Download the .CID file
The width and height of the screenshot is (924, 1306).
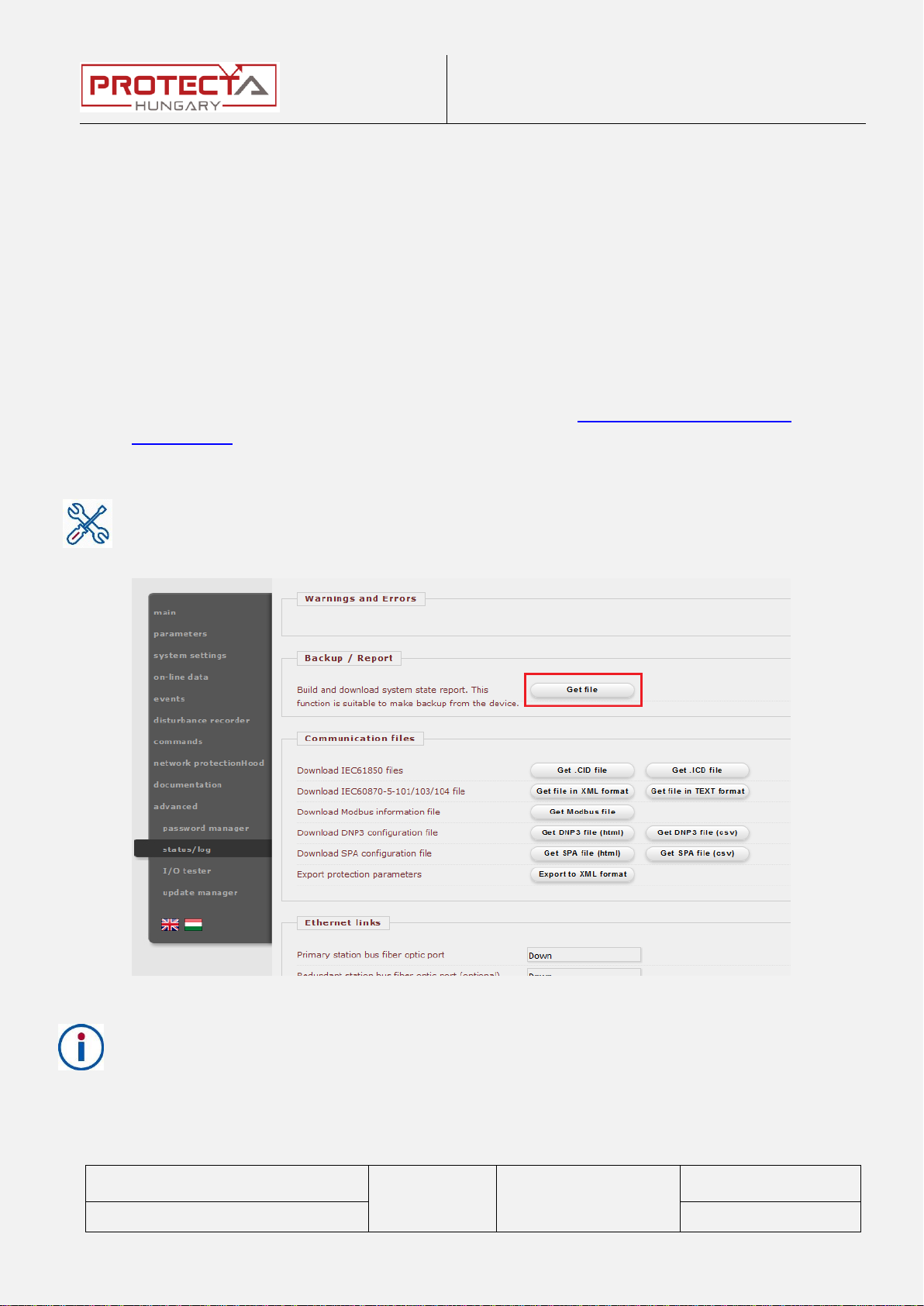(x=582, y=770)
